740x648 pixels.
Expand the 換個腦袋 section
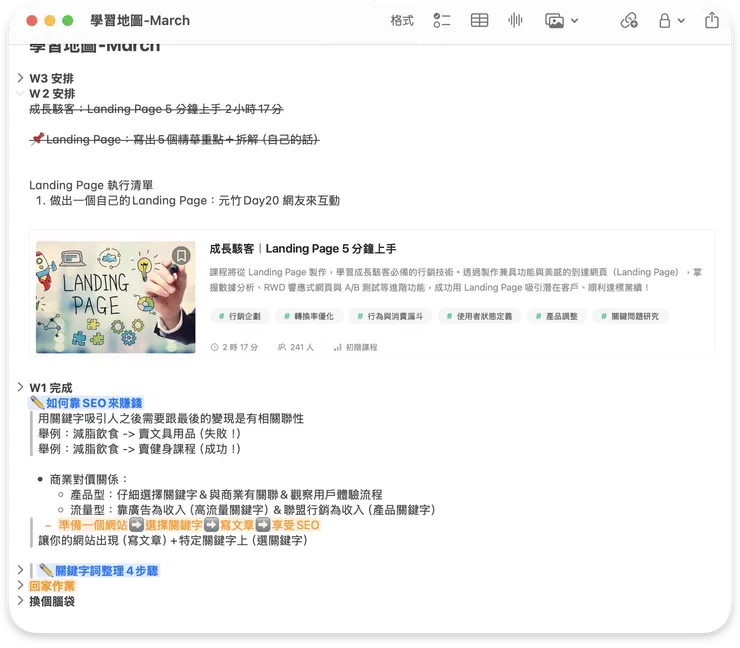coord(20,601)
